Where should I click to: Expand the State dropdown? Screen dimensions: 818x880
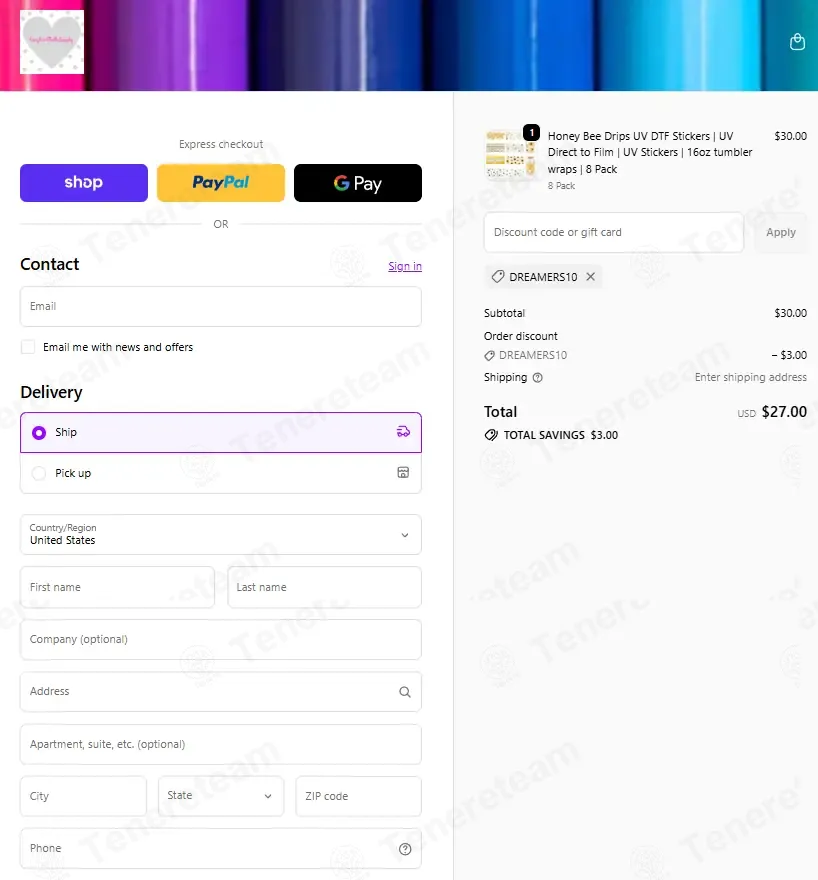point(220,796)
